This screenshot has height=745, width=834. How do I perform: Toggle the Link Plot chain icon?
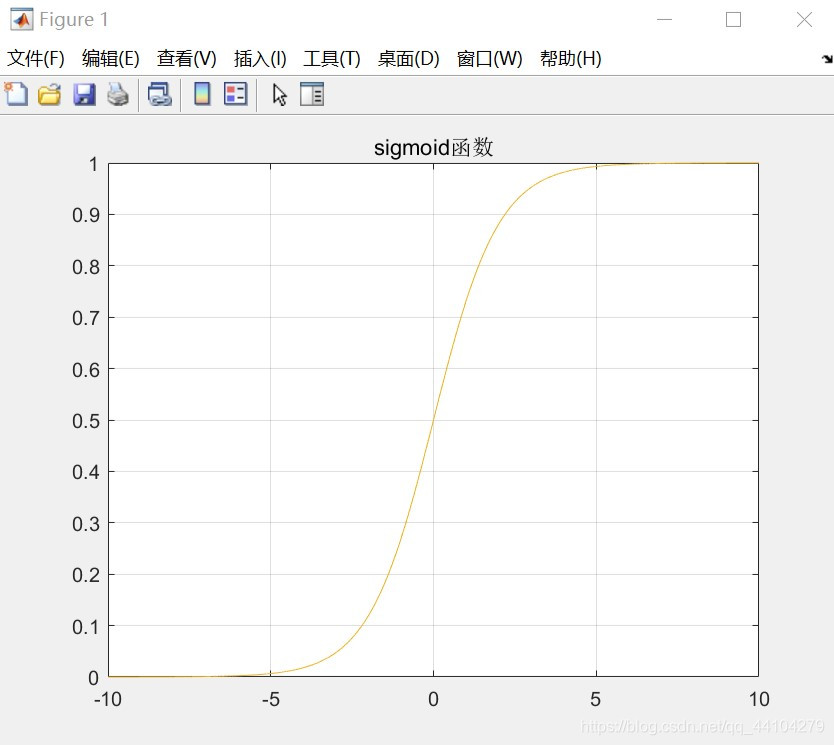click(159, 93)
